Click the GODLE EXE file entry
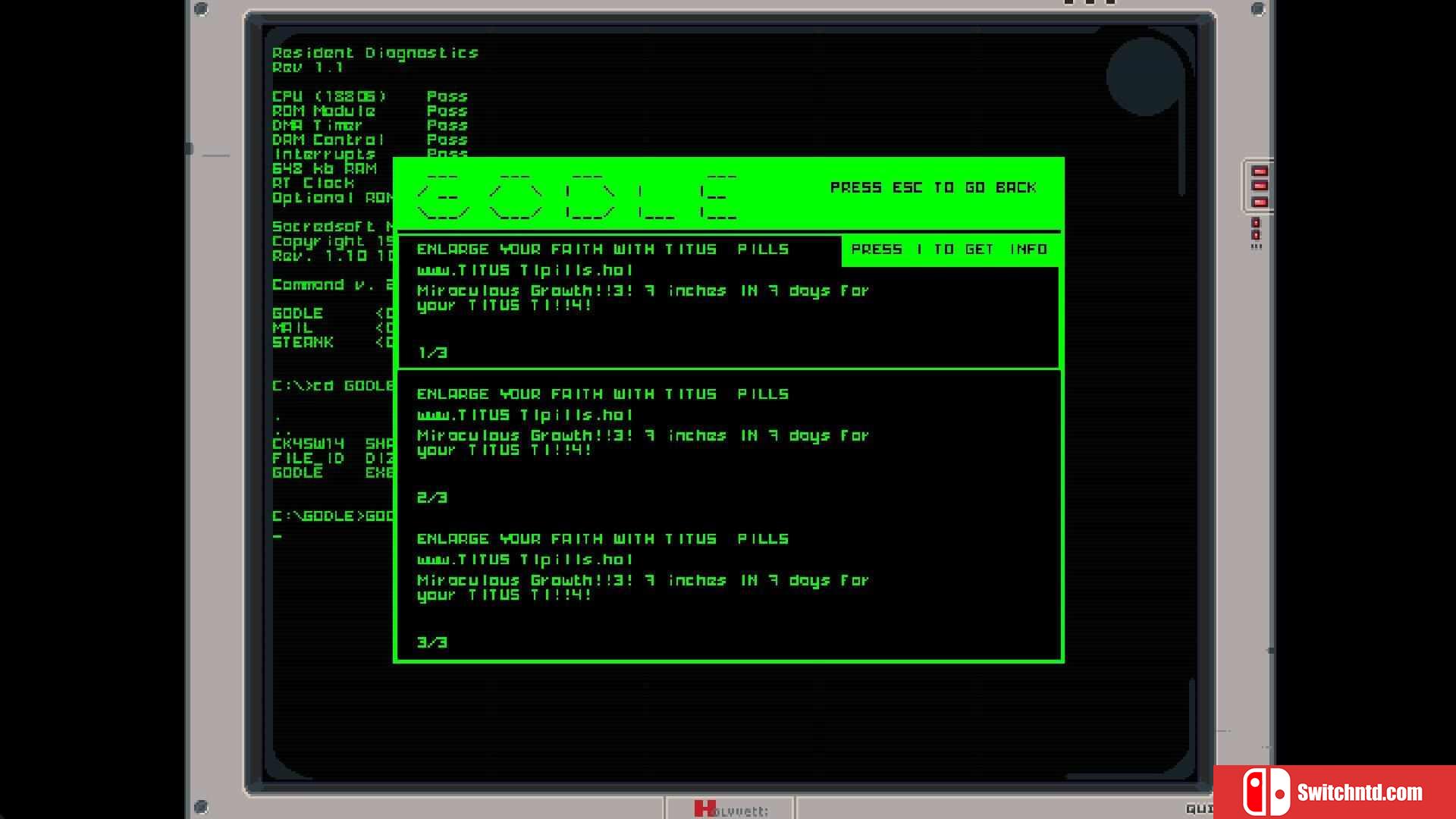This screenshot has height=819, width=1456. coord(333,472)
